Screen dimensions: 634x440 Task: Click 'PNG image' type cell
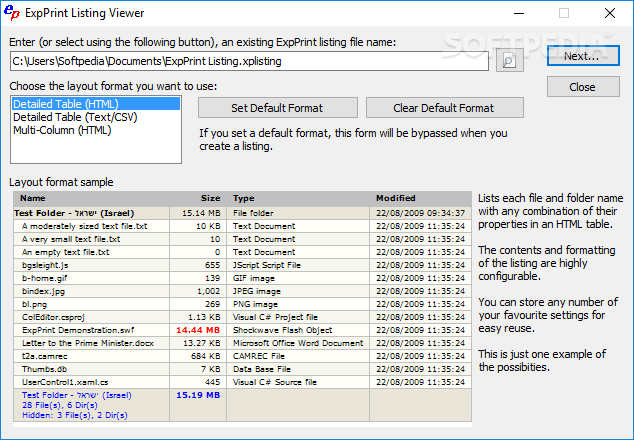point(255,304)
